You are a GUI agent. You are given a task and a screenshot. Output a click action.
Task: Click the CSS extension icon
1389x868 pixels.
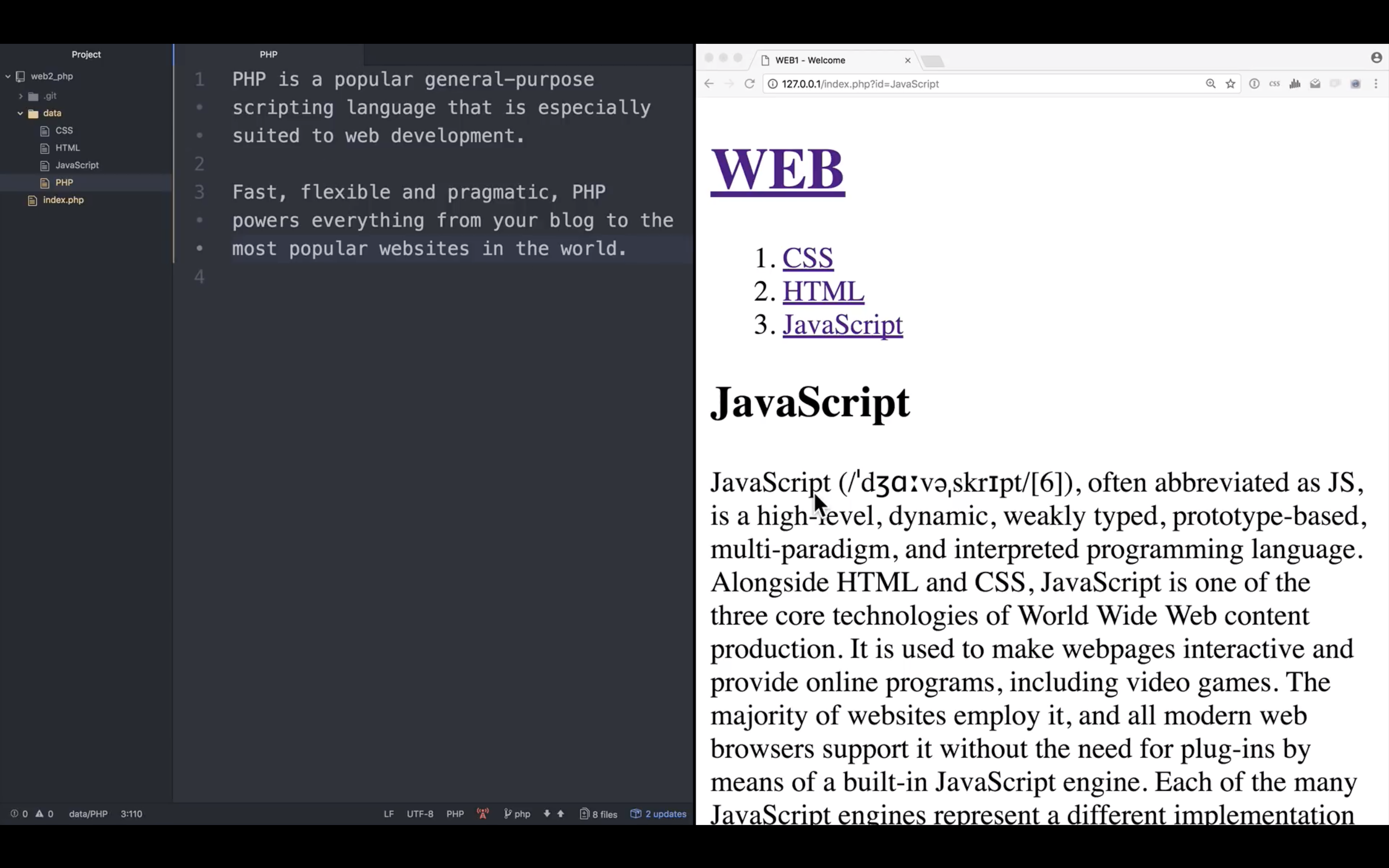[1274, 84]
